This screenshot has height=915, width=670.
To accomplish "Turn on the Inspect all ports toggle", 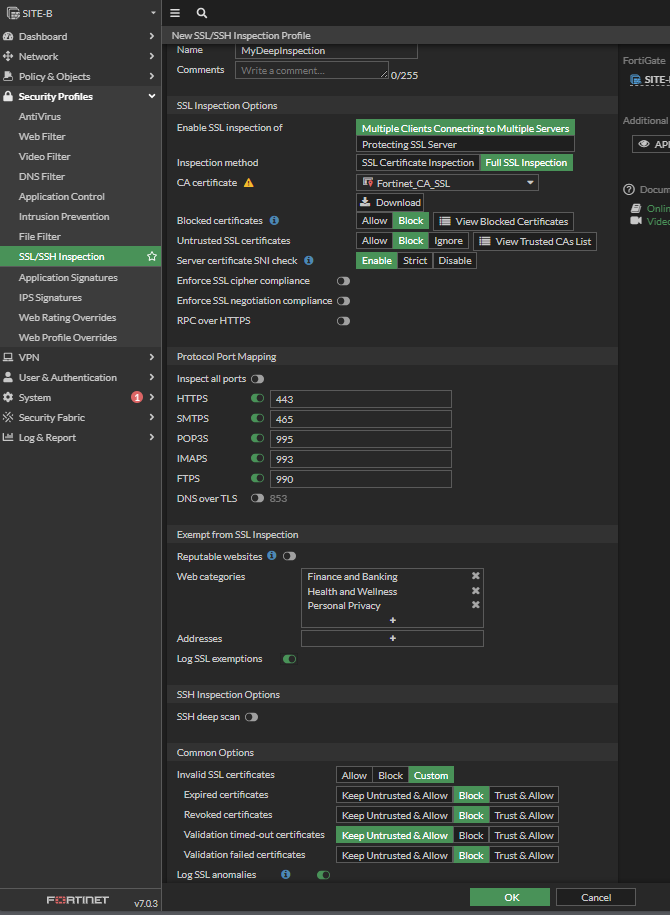I will tap(257, 379).
